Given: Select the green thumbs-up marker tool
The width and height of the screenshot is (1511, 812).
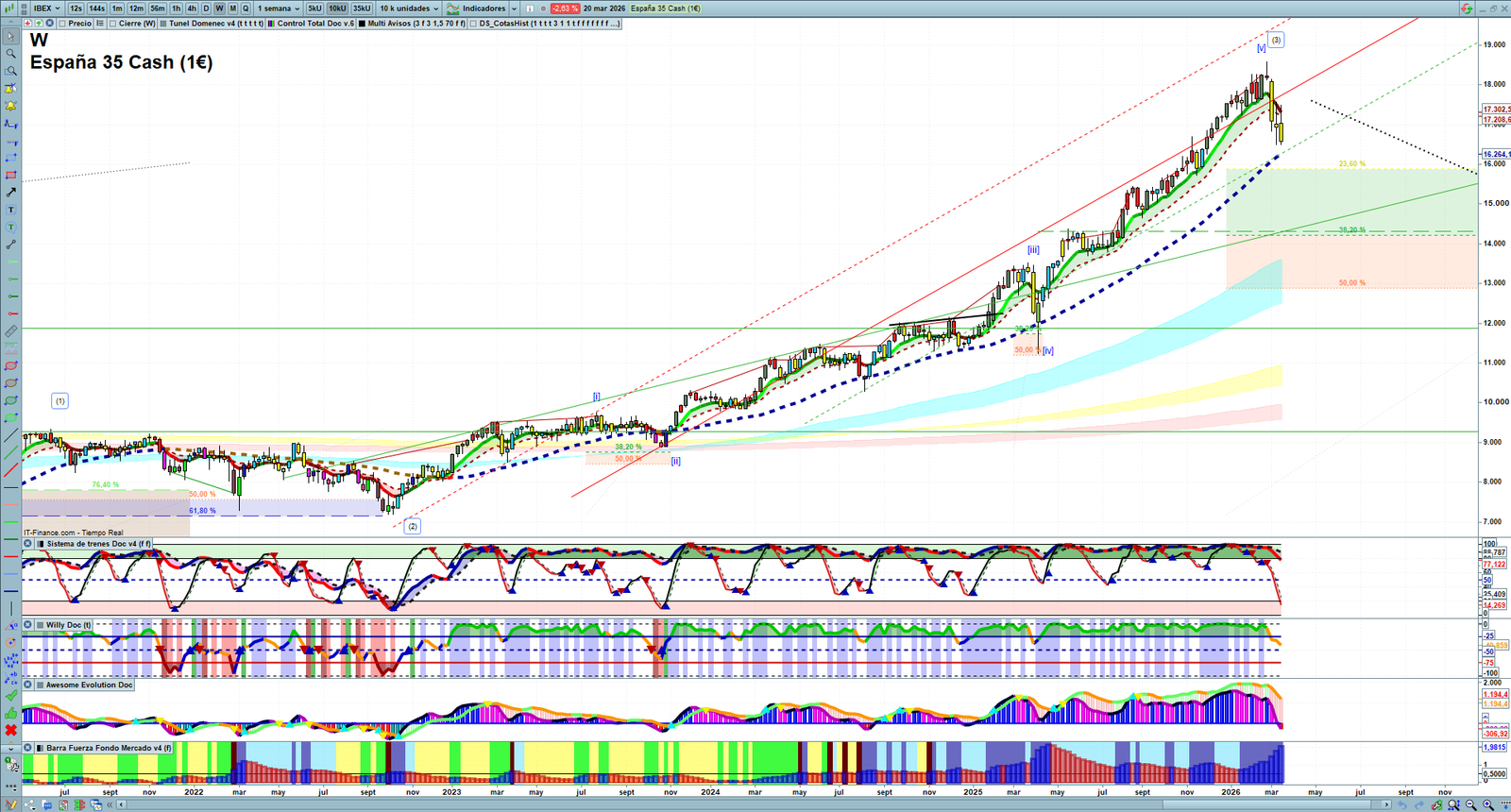Looking at the screenshot, I should [x=10, y=713].
